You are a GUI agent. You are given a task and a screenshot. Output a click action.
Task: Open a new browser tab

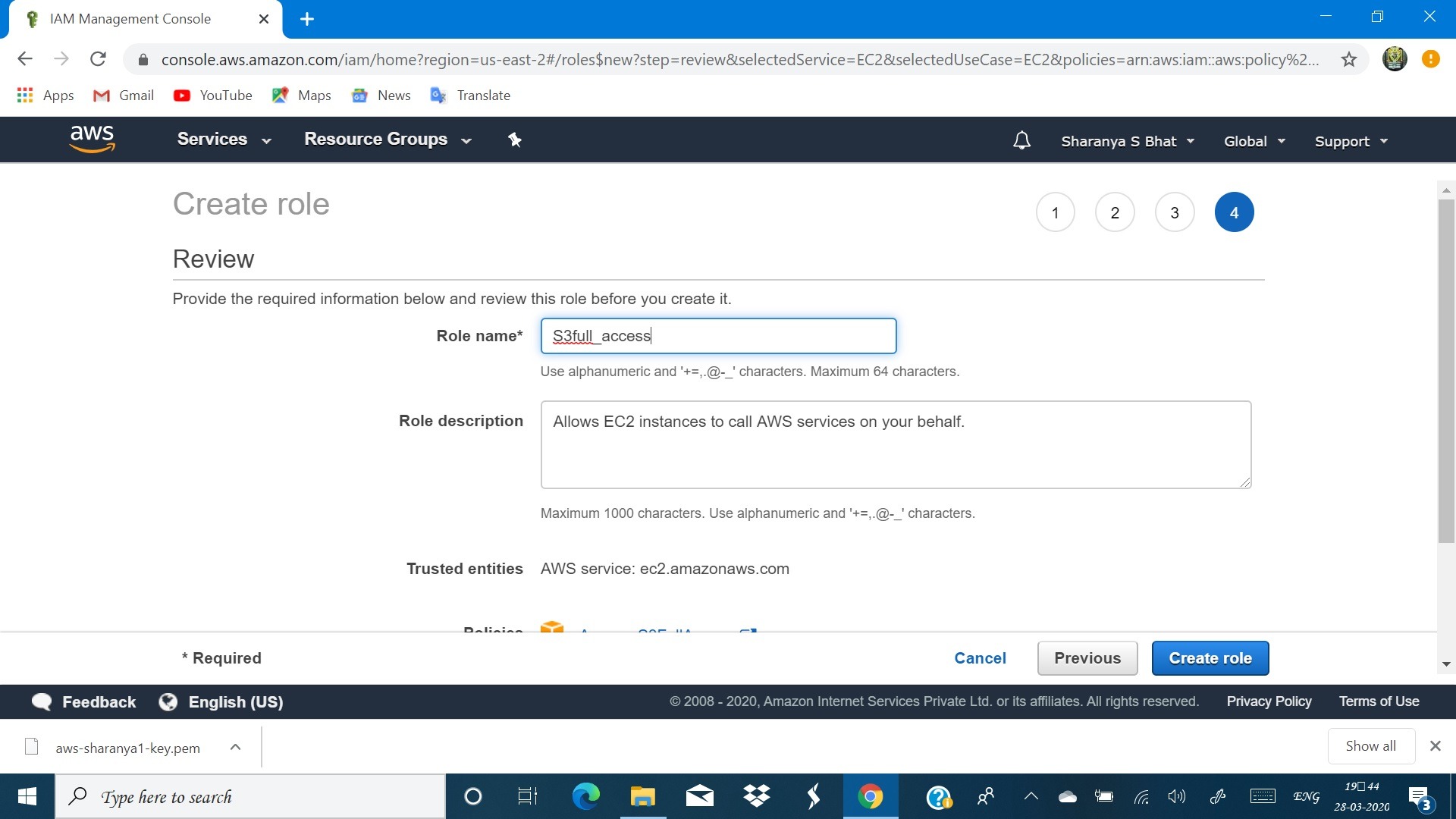pos(307,19)
